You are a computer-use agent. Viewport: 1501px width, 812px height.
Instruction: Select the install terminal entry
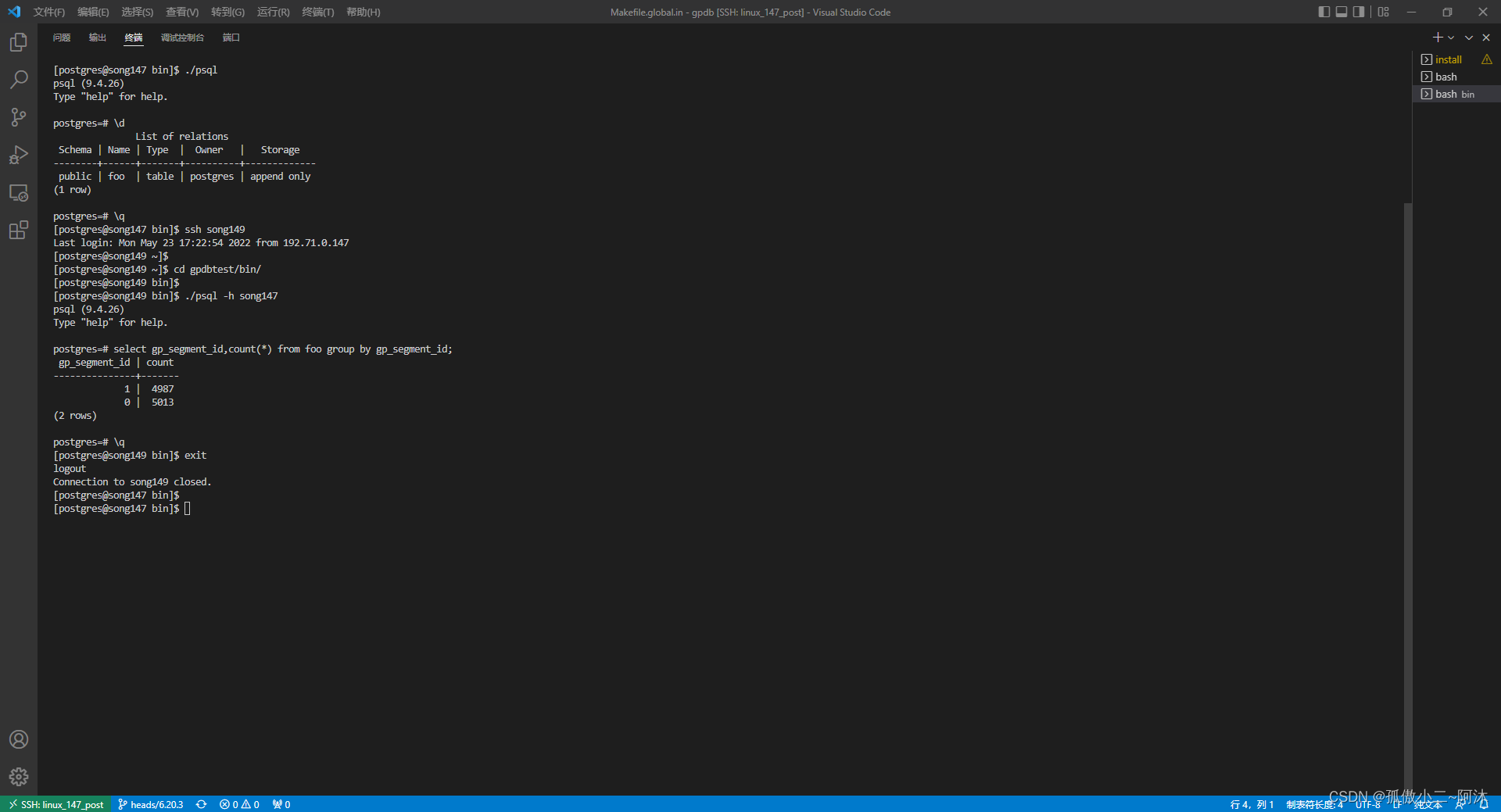[1449, 59]
